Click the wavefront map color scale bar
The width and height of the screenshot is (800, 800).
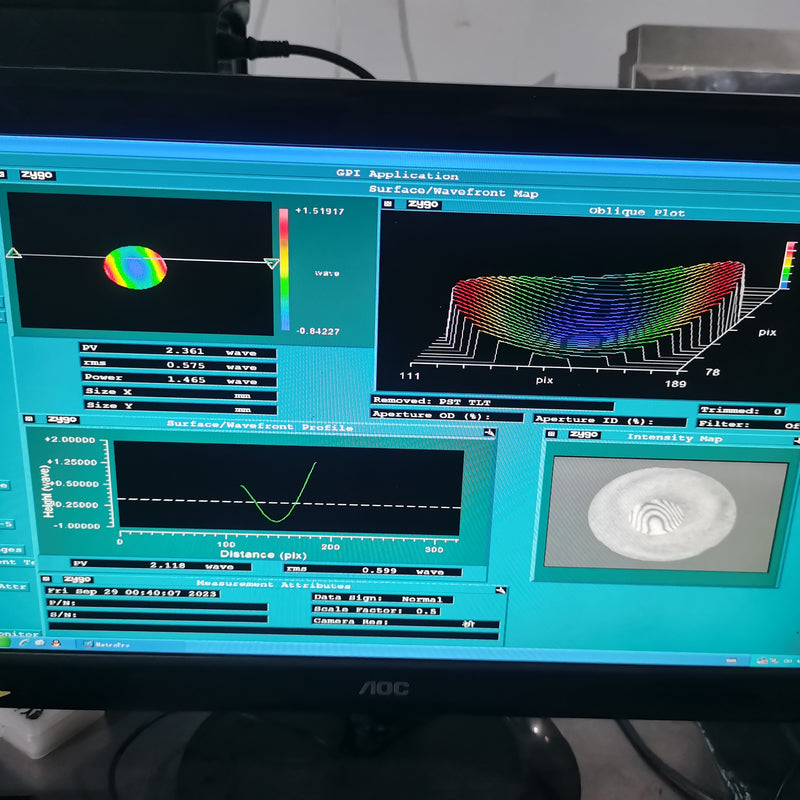(284, 269)
